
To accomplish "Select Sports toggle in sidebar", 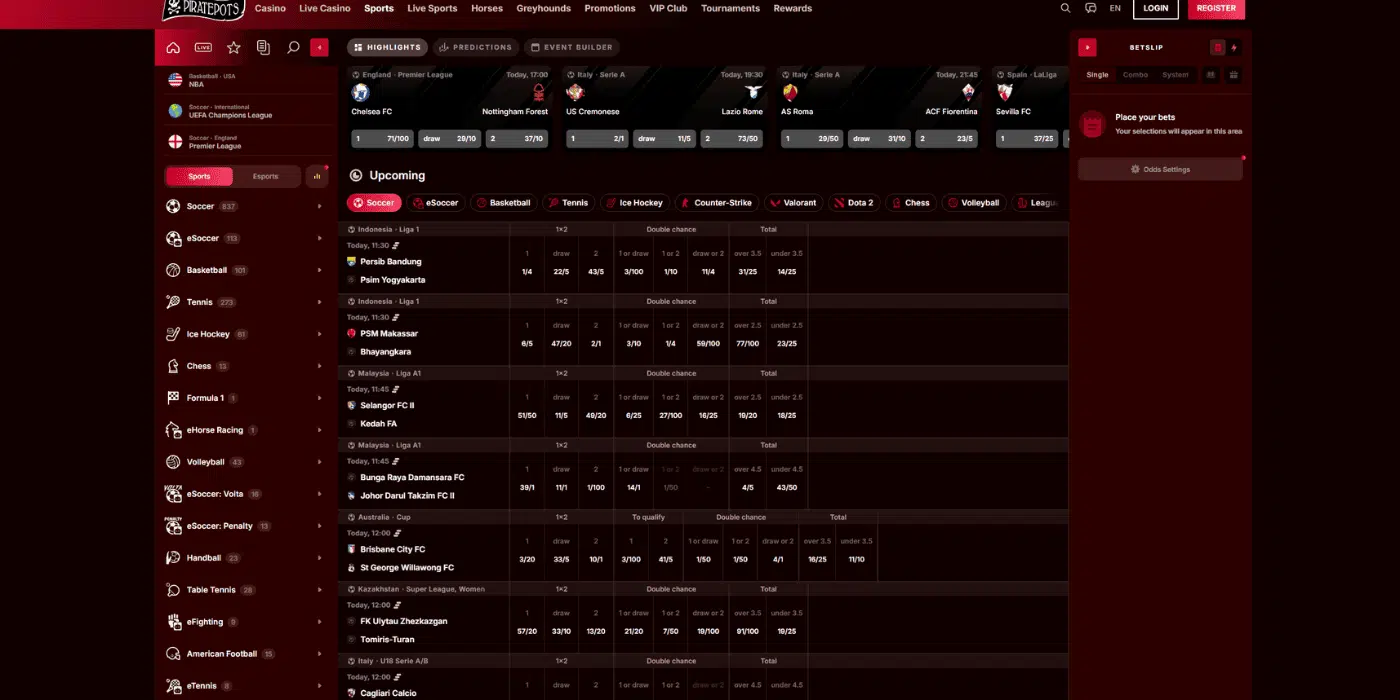I will (x=199, y=176).
